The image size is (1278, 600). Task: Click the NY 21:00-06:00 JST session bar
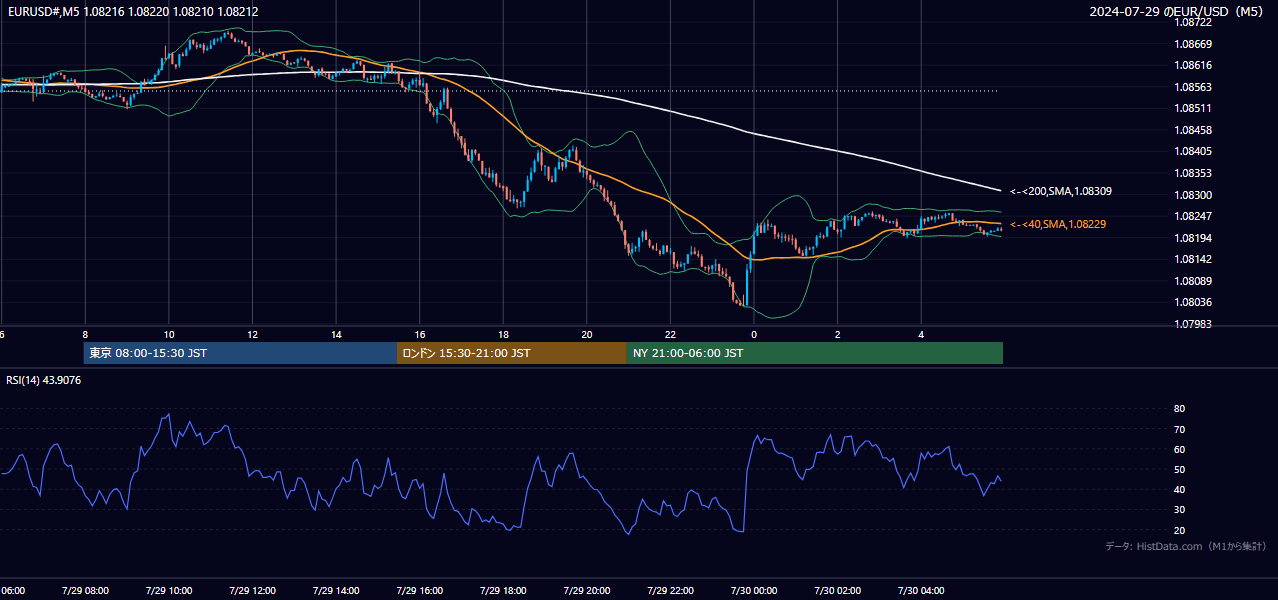click(815, 353)
